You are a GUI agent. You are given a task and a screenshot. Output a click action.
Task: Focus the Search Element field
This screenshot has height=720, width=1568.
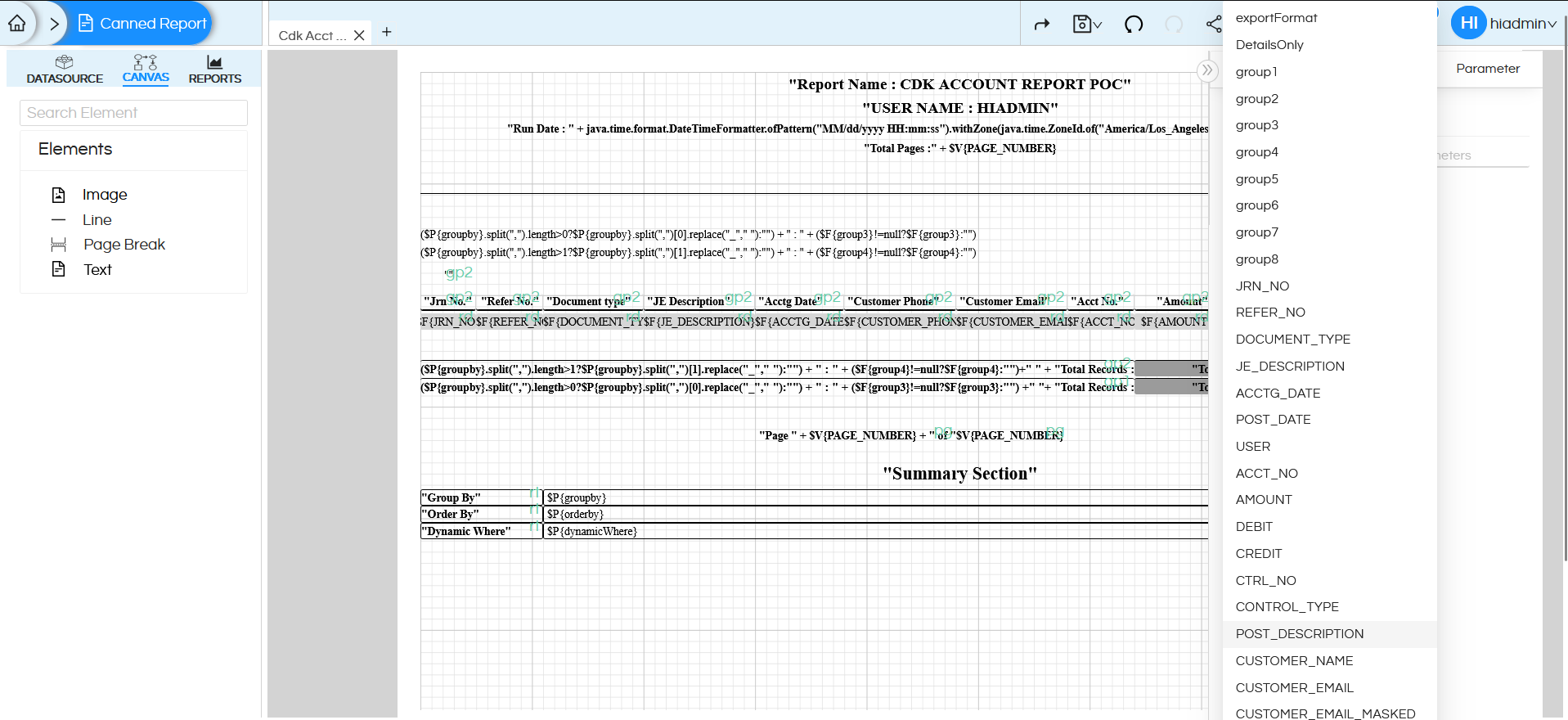(x=133, y=113)
